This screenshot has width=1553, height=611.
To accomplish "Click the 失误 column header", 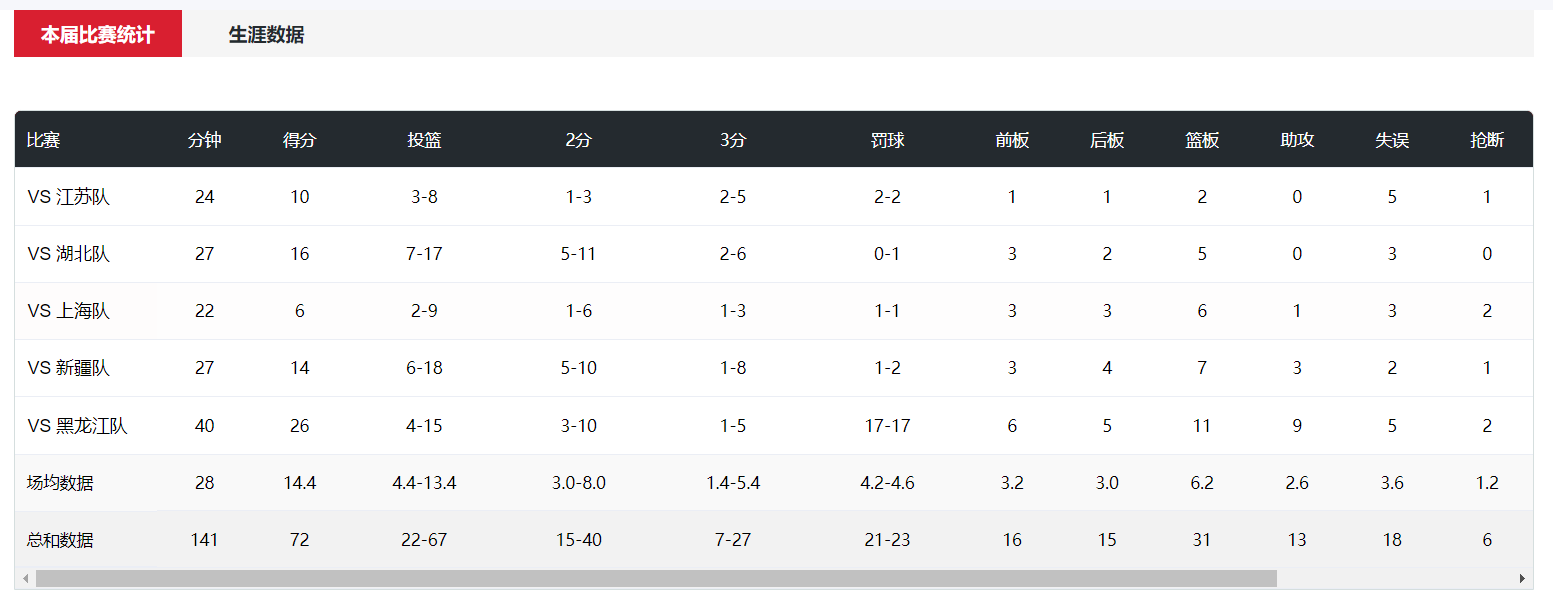I will tap(1392, 140).
